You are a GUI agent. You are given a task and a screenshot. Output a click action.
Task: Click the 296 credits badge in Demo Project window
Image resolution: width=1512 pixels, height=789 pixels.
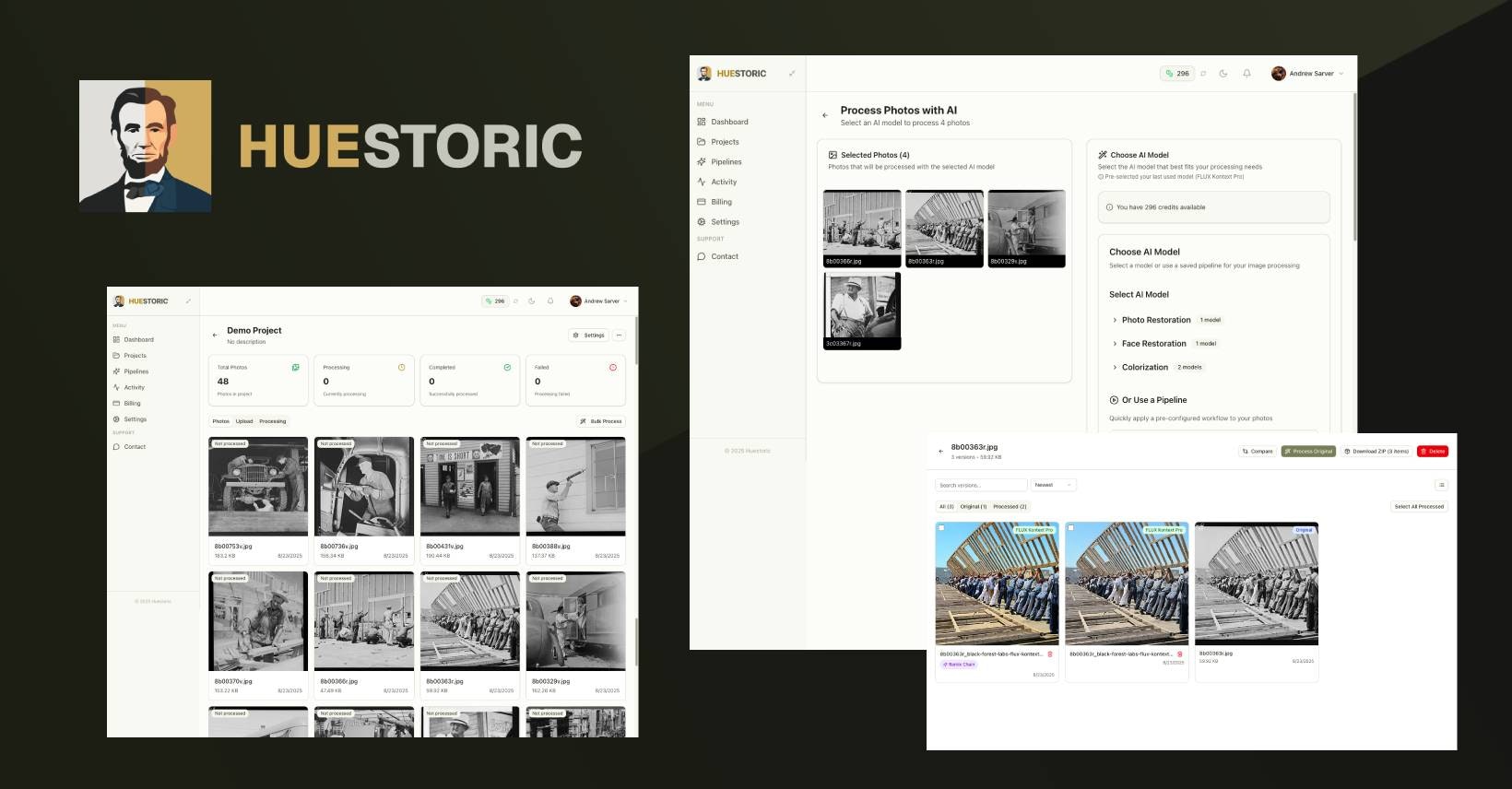[x=495, y=300]
